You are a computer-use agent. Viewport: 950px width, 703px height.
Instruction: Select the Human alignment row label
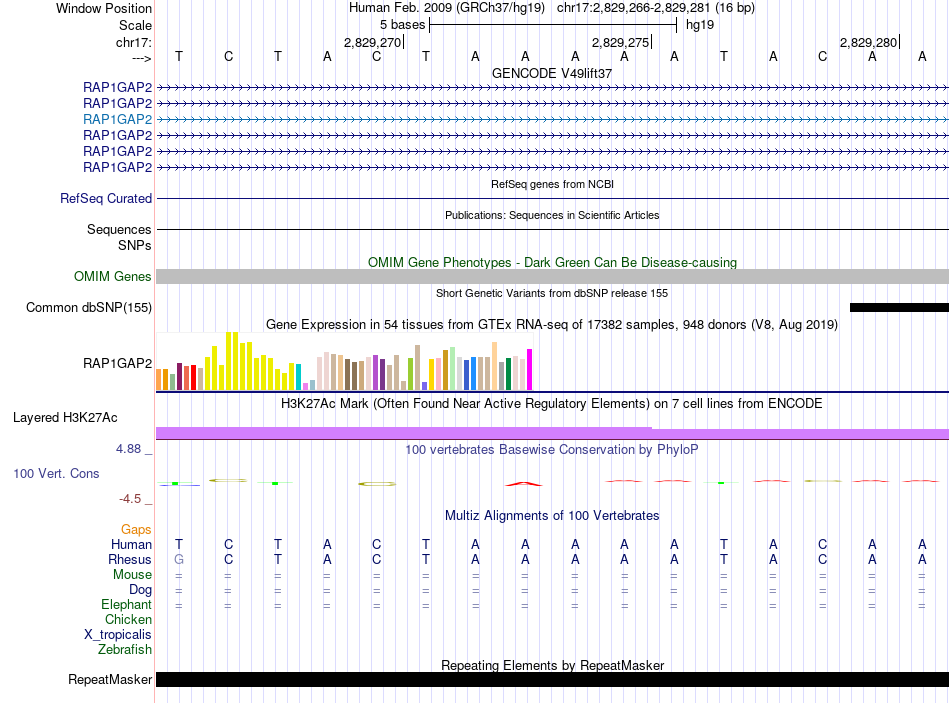pos(131,544)
